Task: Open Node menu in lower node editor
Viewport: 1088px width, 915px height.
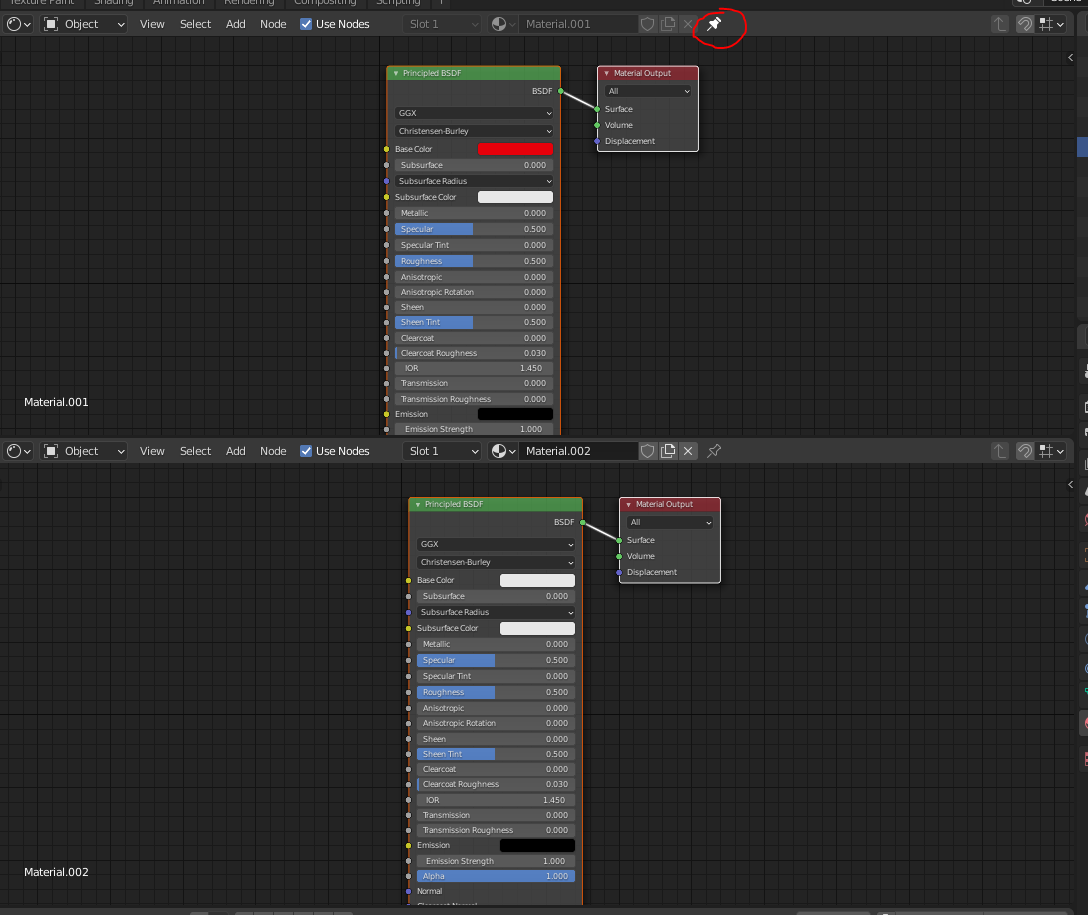Action: 273,451
